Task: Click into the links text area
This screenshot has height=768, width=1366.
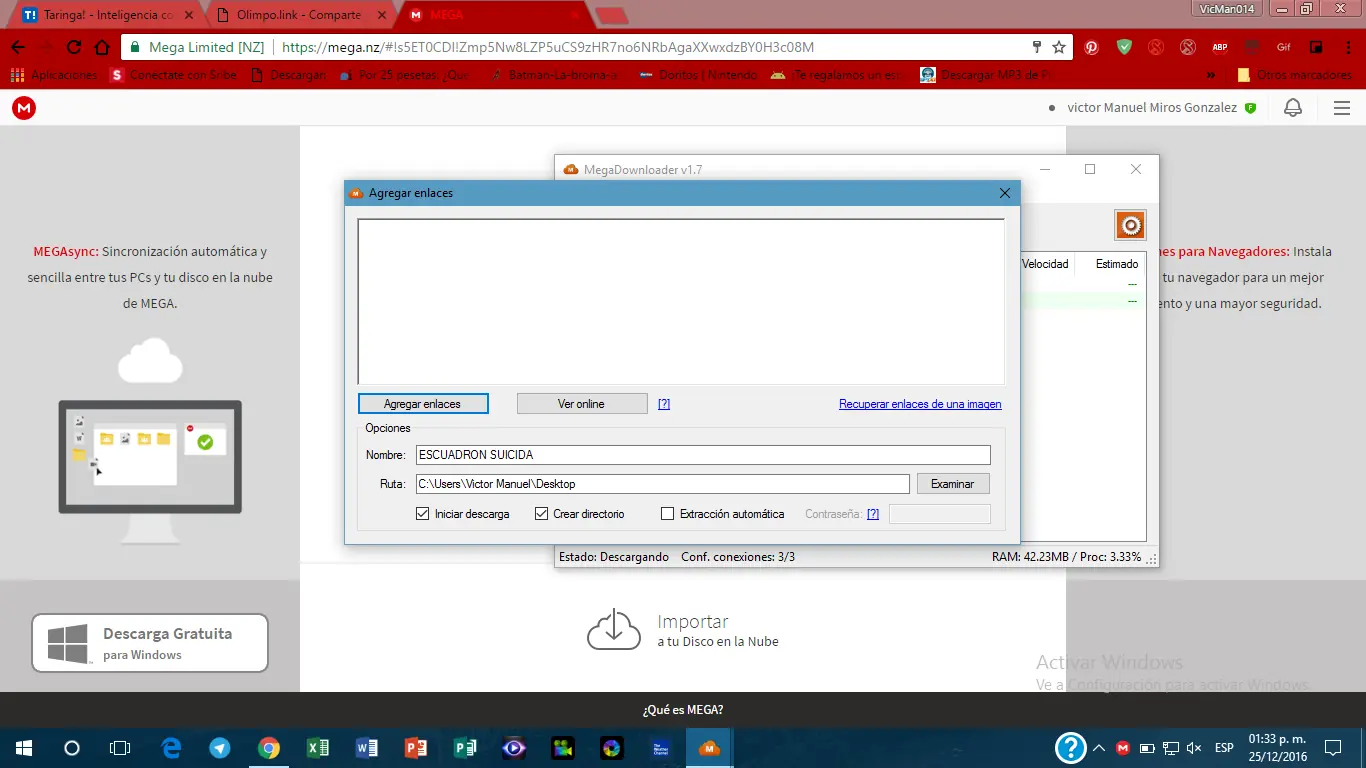Action: coord(681,301)
